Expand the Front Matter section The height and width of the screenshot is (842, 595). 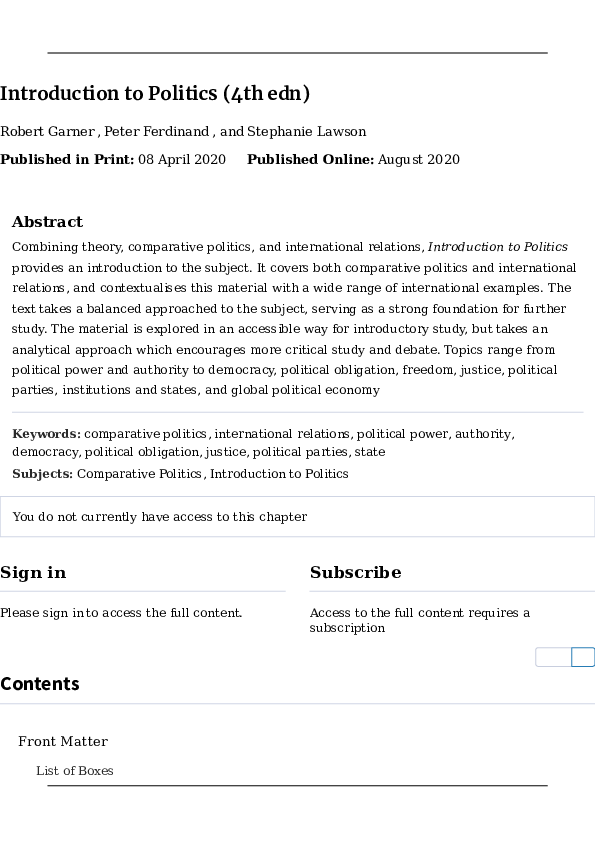[63, 741]
